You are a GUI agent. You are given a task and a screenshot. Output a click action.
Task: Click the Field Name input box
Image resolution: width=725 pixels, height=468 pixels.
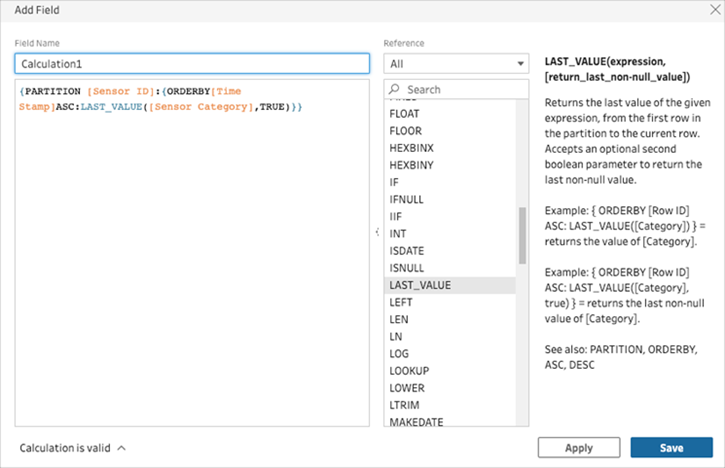pyautogui.click(x=192, y=64)
